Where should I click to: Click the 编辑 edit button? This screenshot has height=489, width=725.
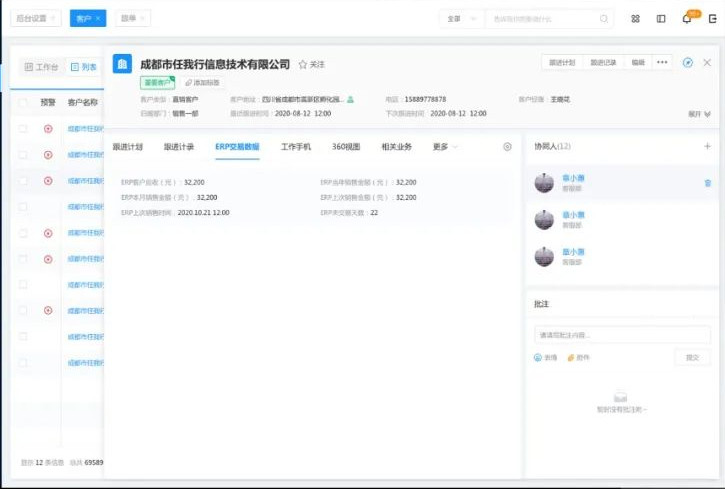[638, 62]
